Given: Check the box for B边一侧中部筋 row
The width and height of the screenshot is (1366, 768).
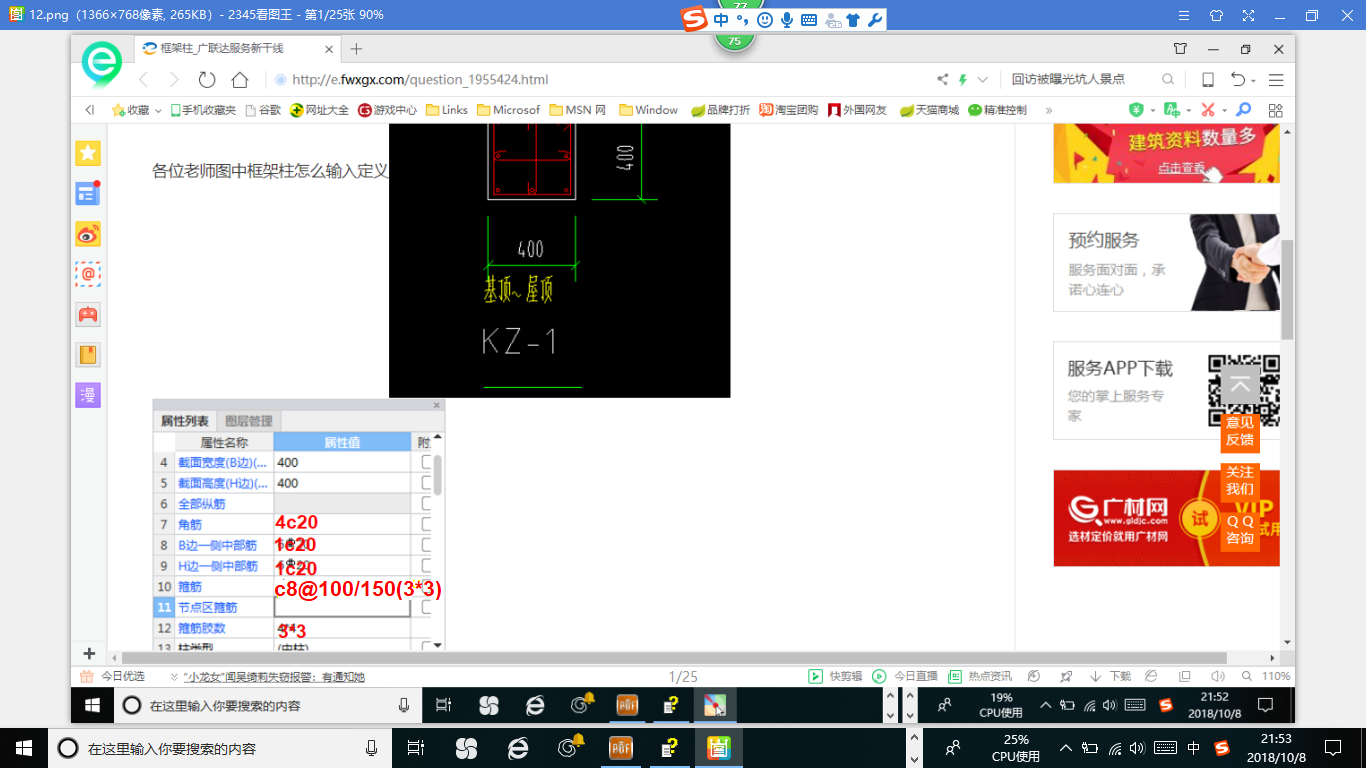Looking at the screenshot, I should point(427,545).
